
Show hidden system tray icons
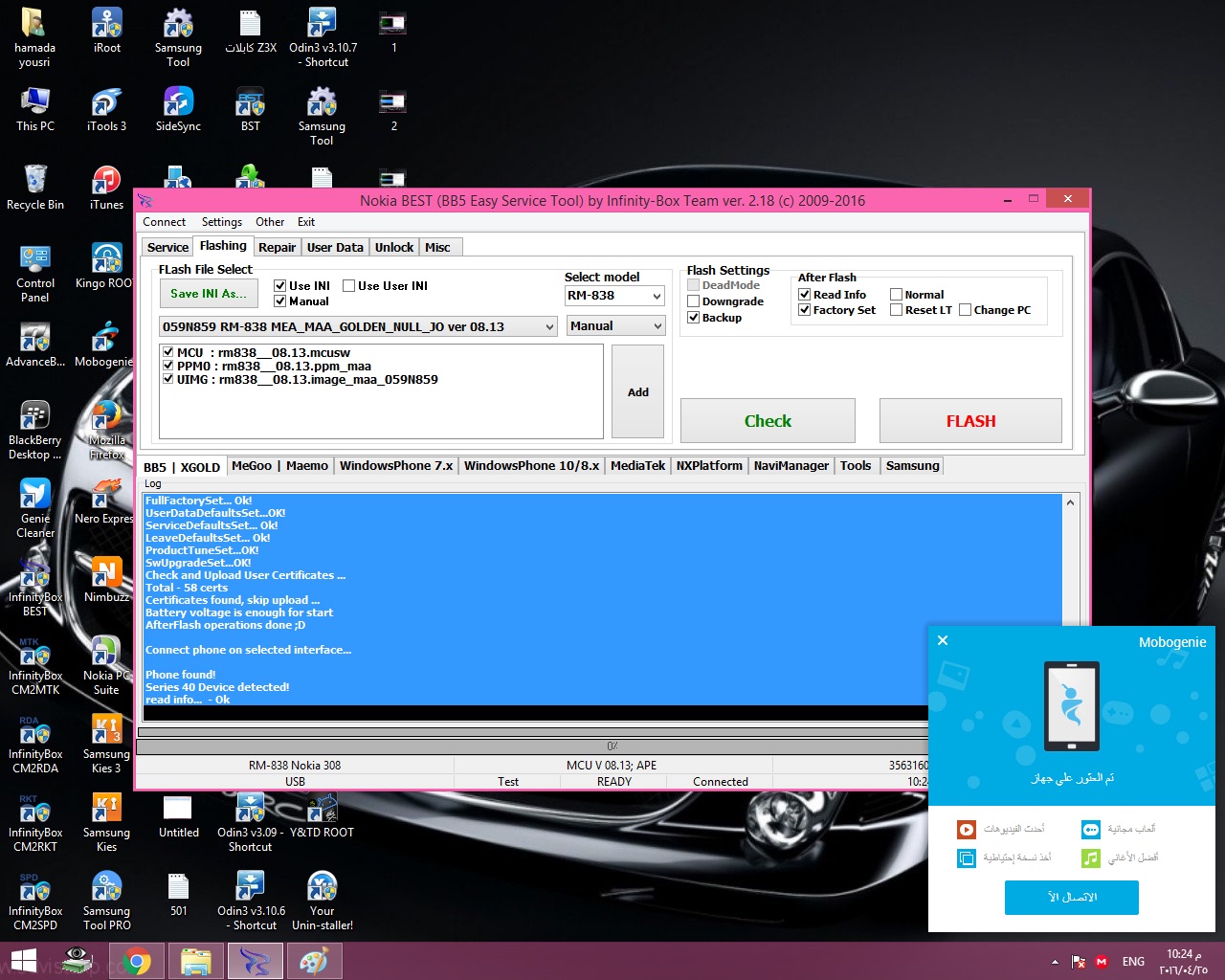(x=1055, y=962)
